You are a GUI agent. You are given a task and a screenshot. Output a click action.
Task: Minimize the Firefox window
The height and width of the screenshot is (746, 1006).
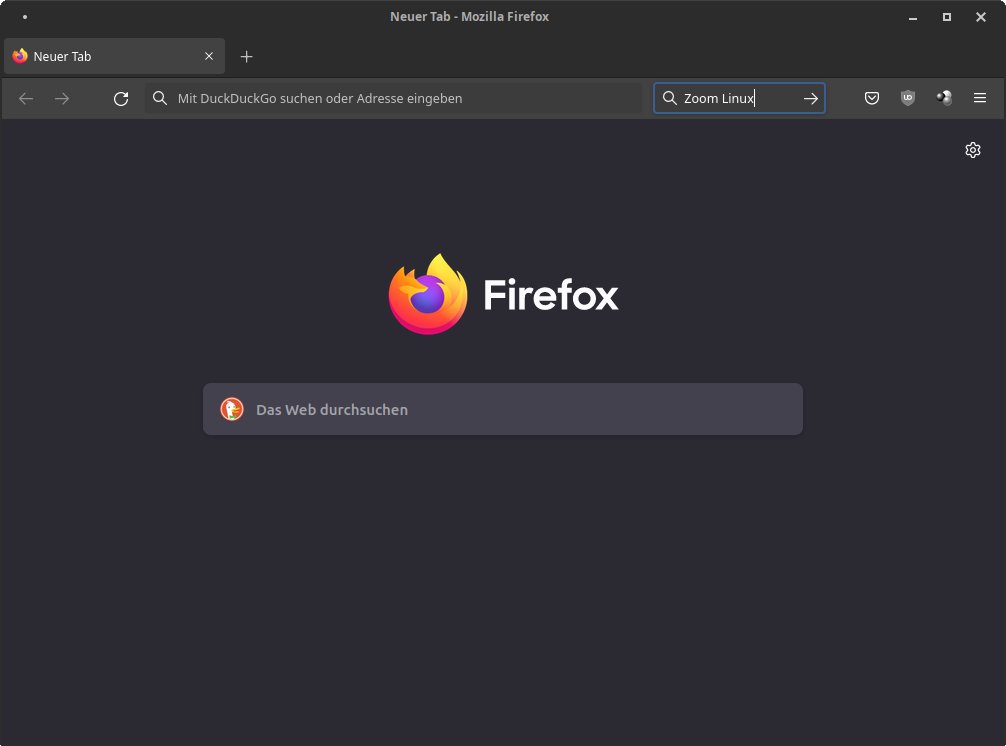coord(912,17)
